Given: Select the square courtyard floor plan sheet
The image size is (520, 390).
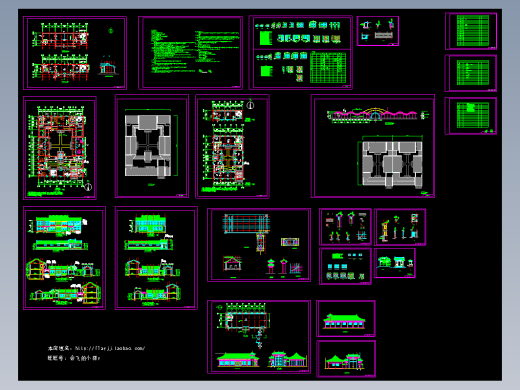Looking at the screenshot, I should (x=60, y=148).
